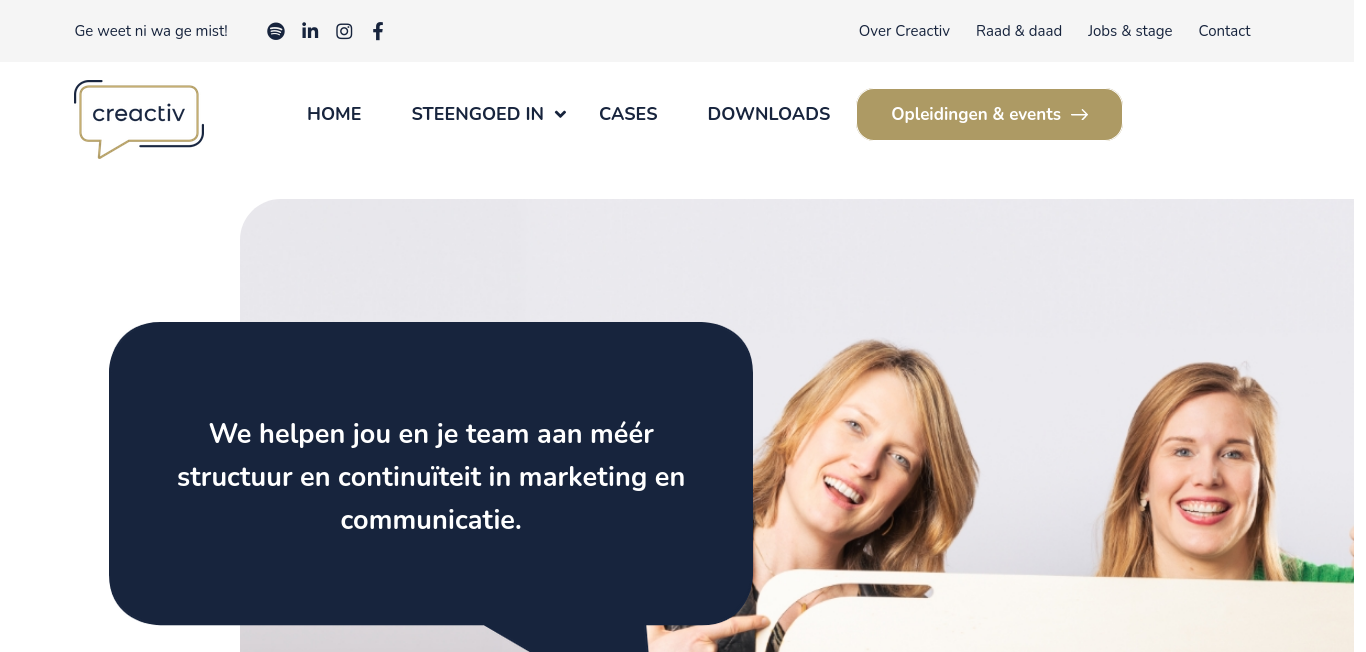Open the Downloads menu item
The height and width of the screenshot is (652, 1366).
769,114
